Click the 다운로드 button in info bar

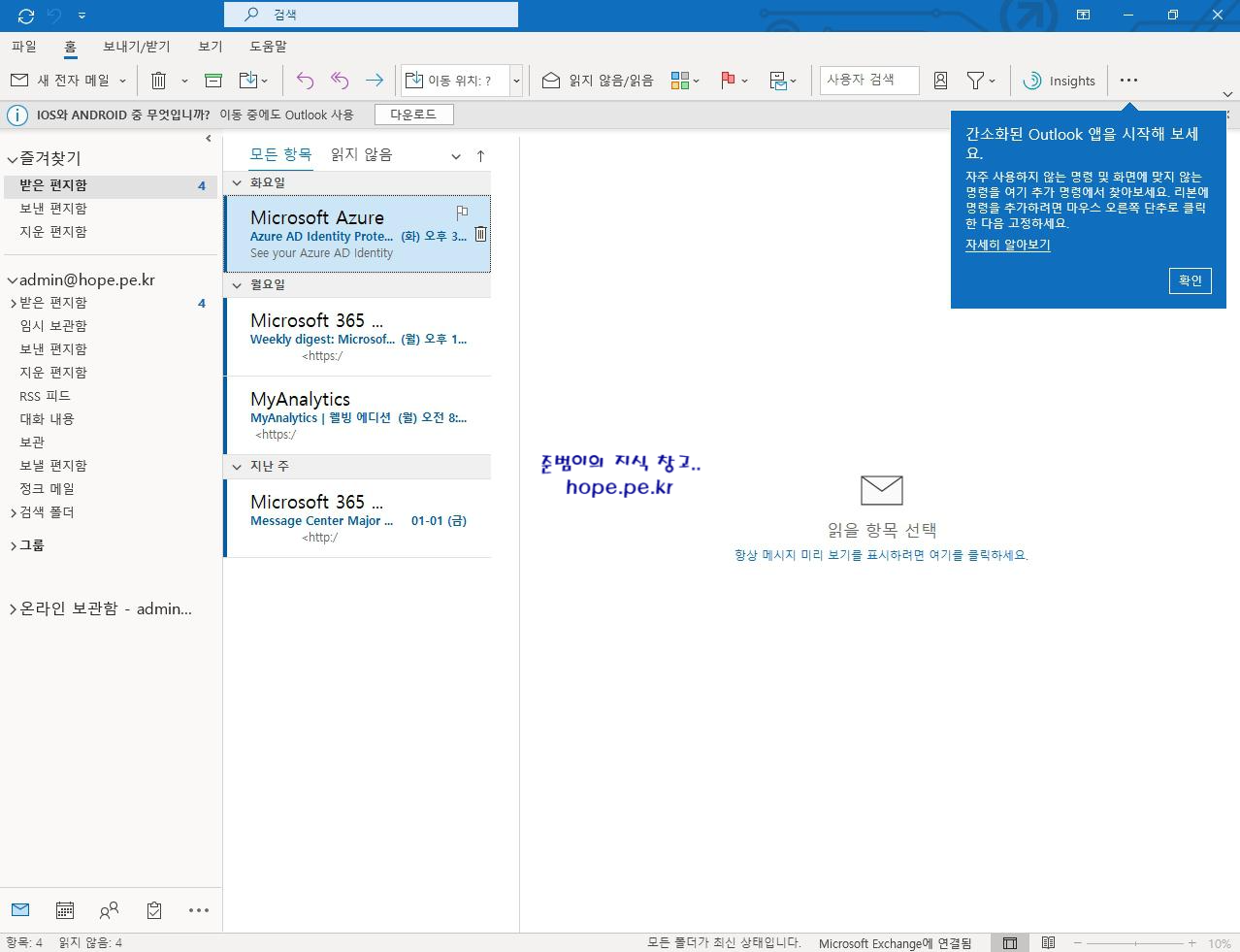coord(413,115)
